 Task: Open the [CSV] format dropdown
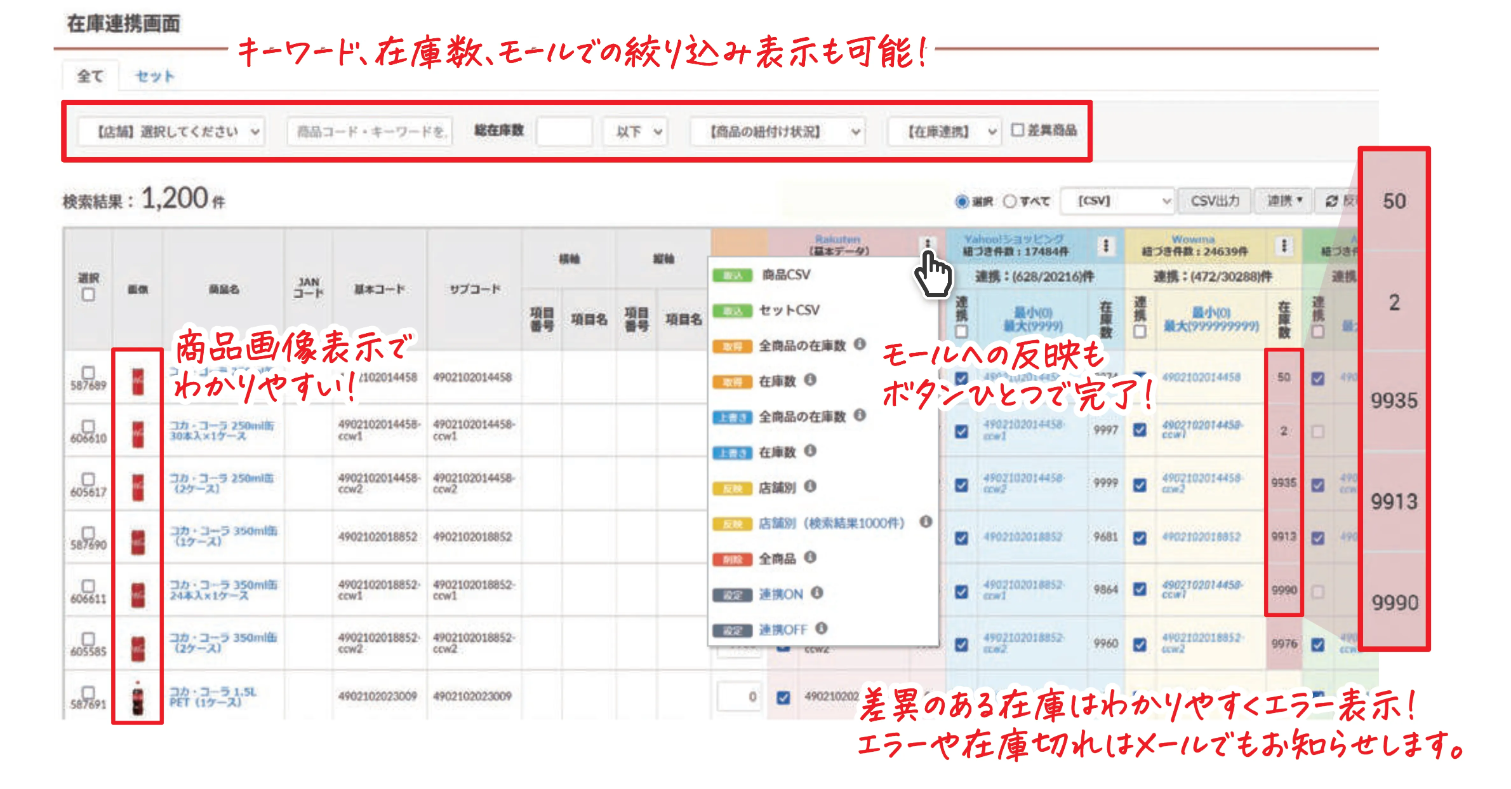(1117, 201)
